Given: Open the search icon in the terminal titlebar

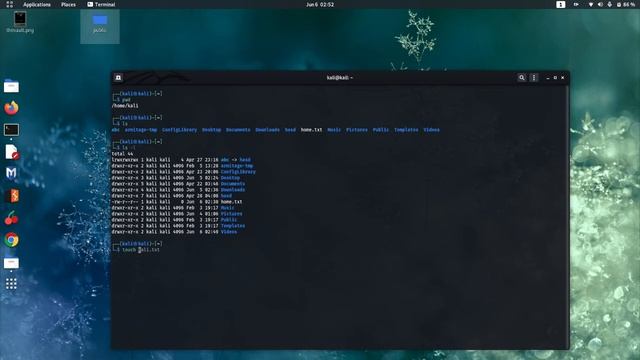Looking at the screenshot, I should coord(521,78).
